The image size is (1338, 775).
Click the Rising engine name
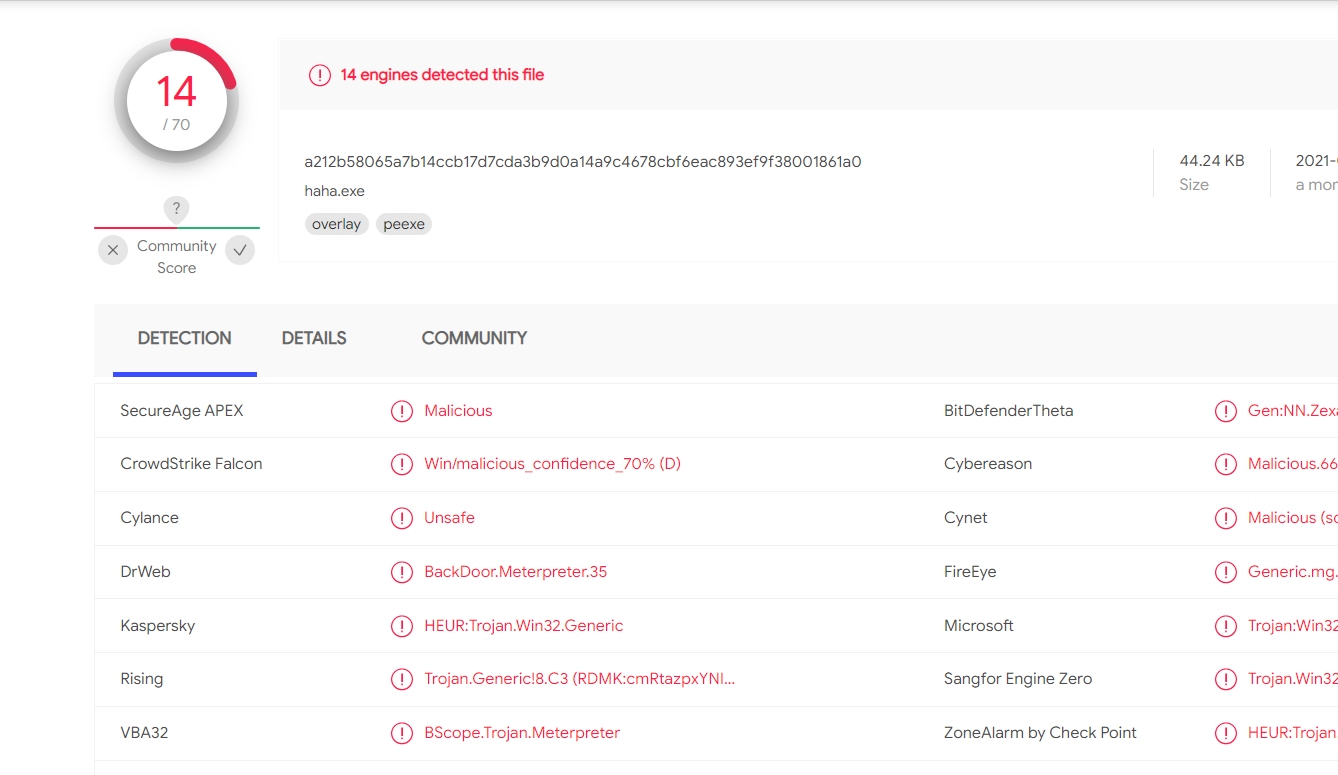tap(141, 679)
